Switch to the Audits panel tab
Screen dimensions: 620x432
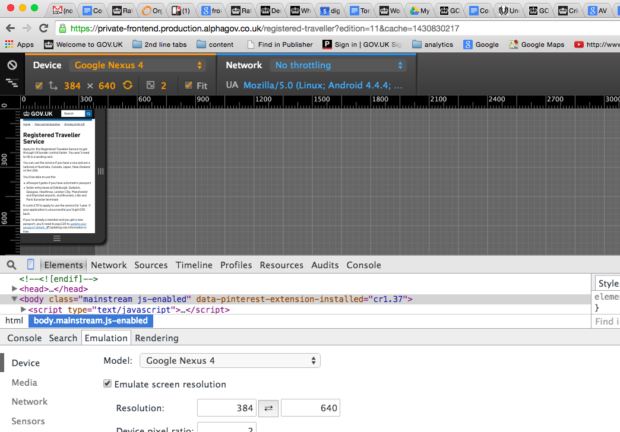[325, 265]
